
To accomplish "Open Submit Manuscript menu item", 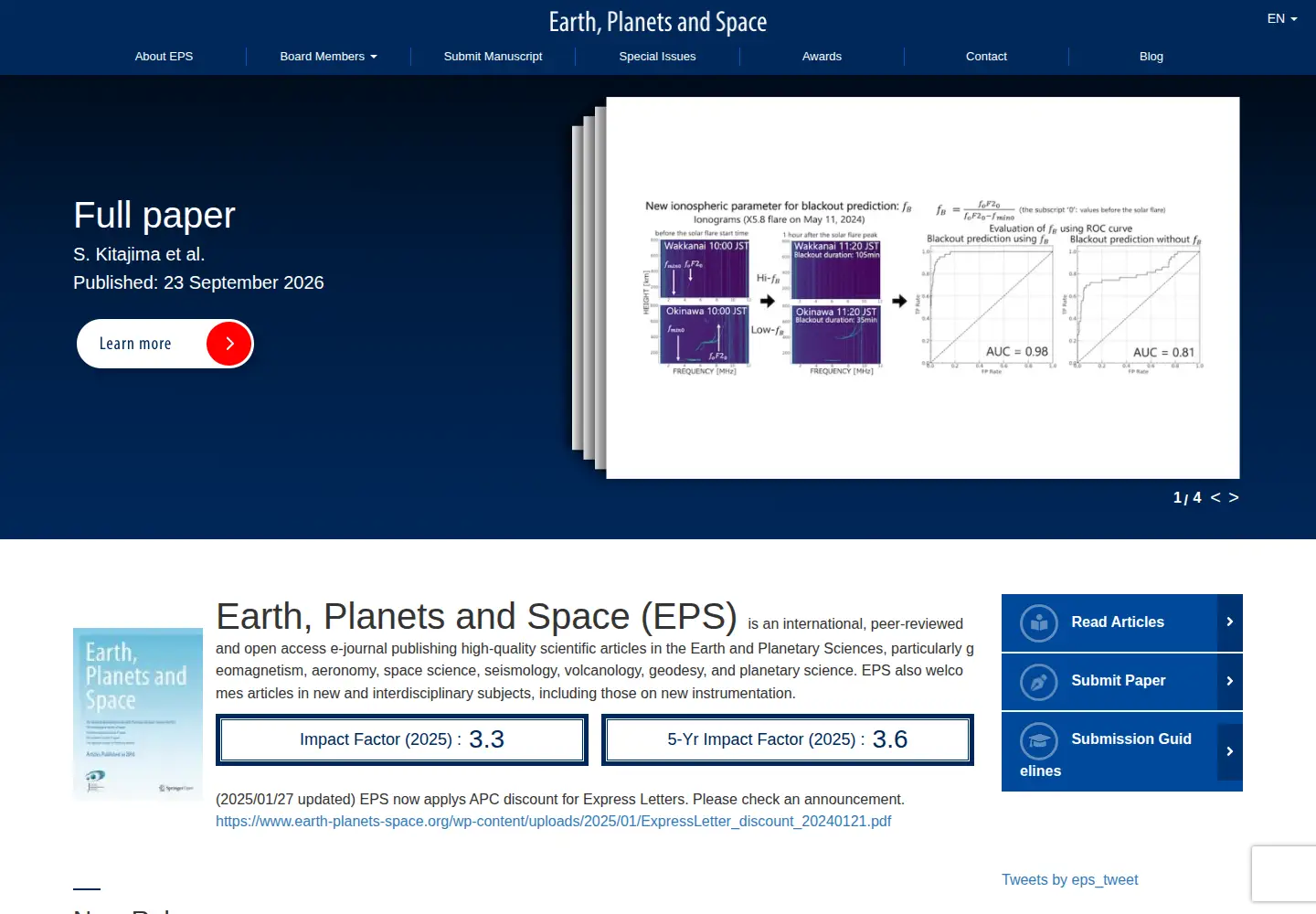I will click(493, 57).
